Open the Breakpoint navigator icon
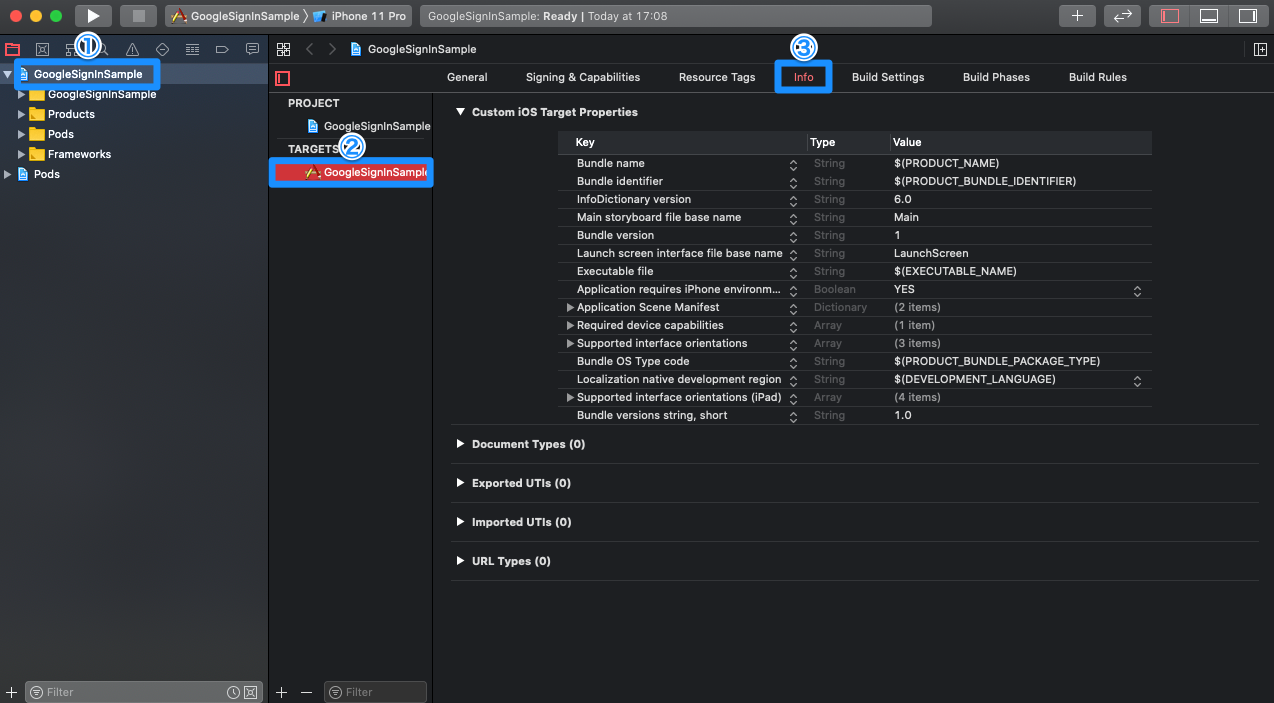The image size is (1274, 703). click(x=222, y=49)
